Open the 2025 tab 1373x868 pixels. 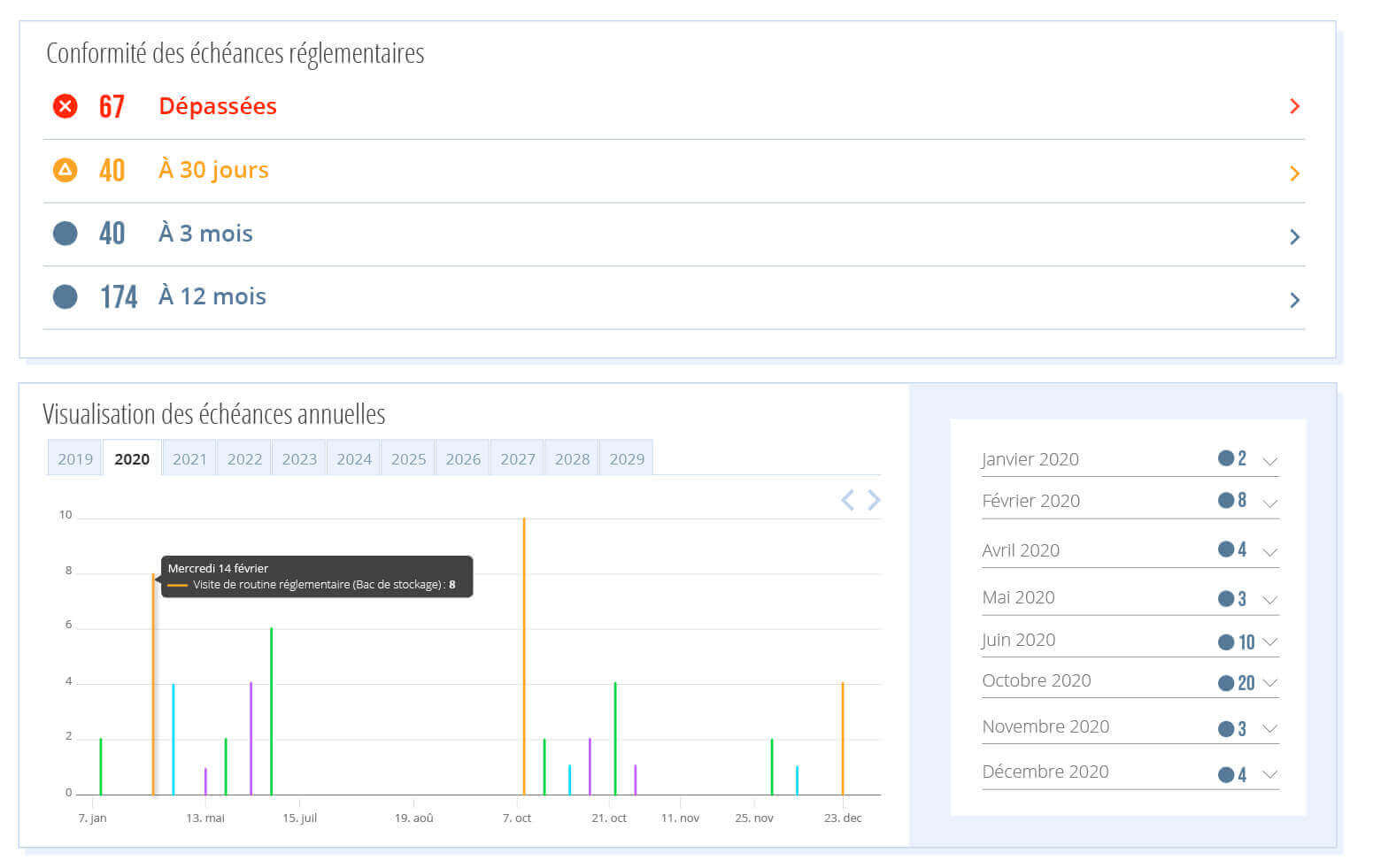point(408,458)
